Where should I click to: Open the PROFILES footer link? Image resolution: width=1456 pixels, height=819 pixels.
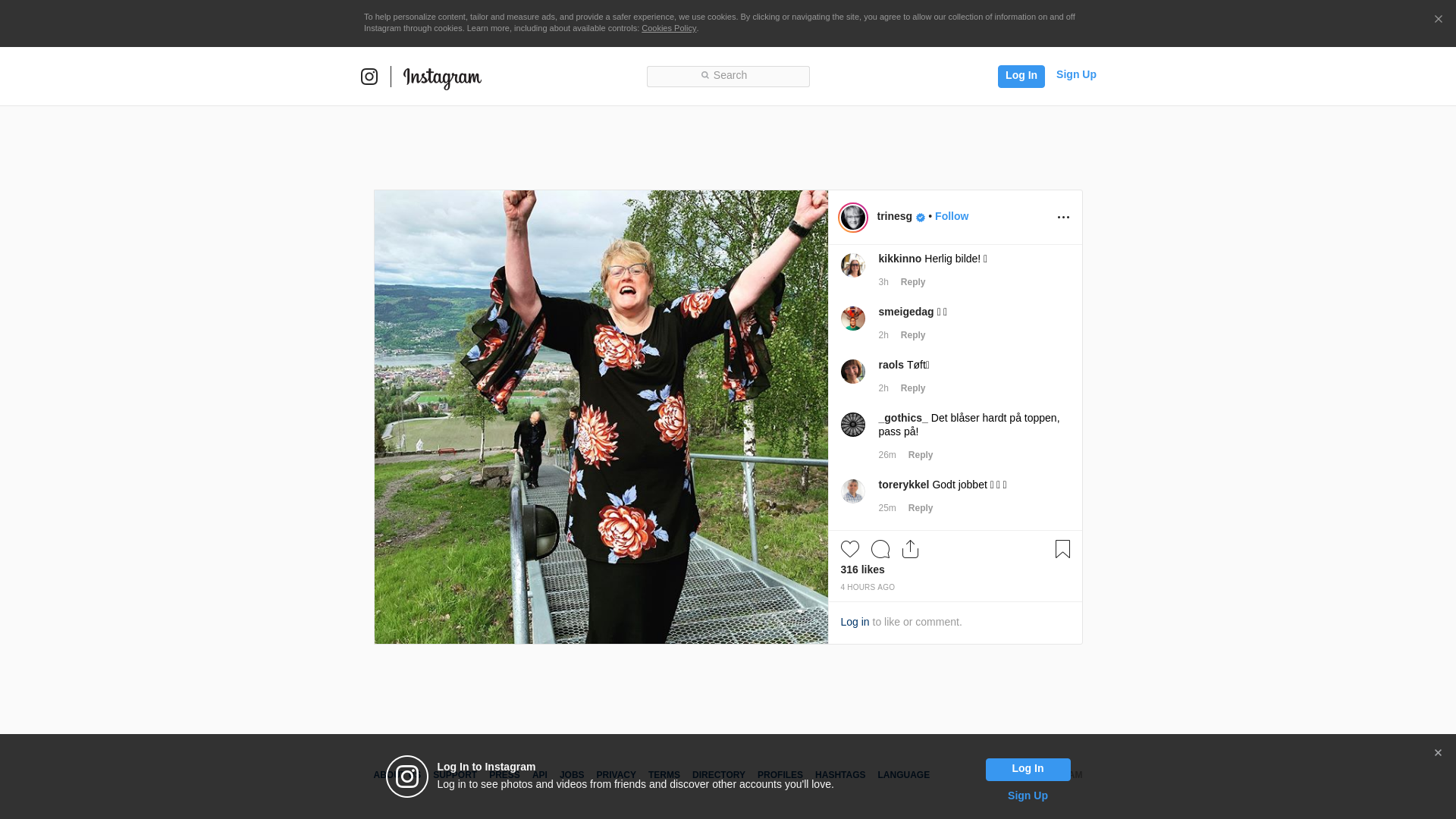tap(780, 775)
